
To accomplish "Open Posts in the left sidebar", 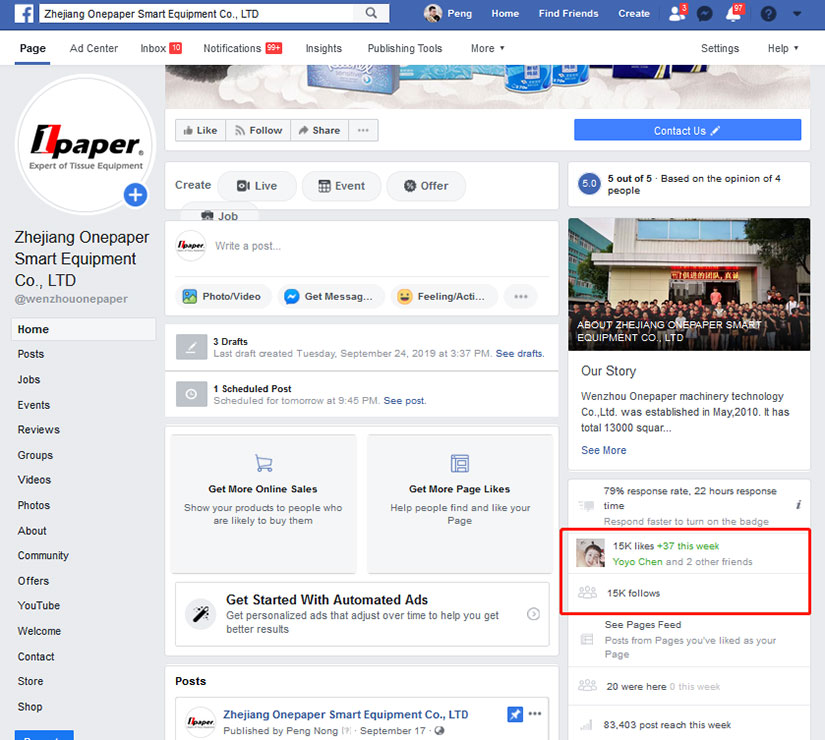I will pyautogui.click(x=31, y=354).
